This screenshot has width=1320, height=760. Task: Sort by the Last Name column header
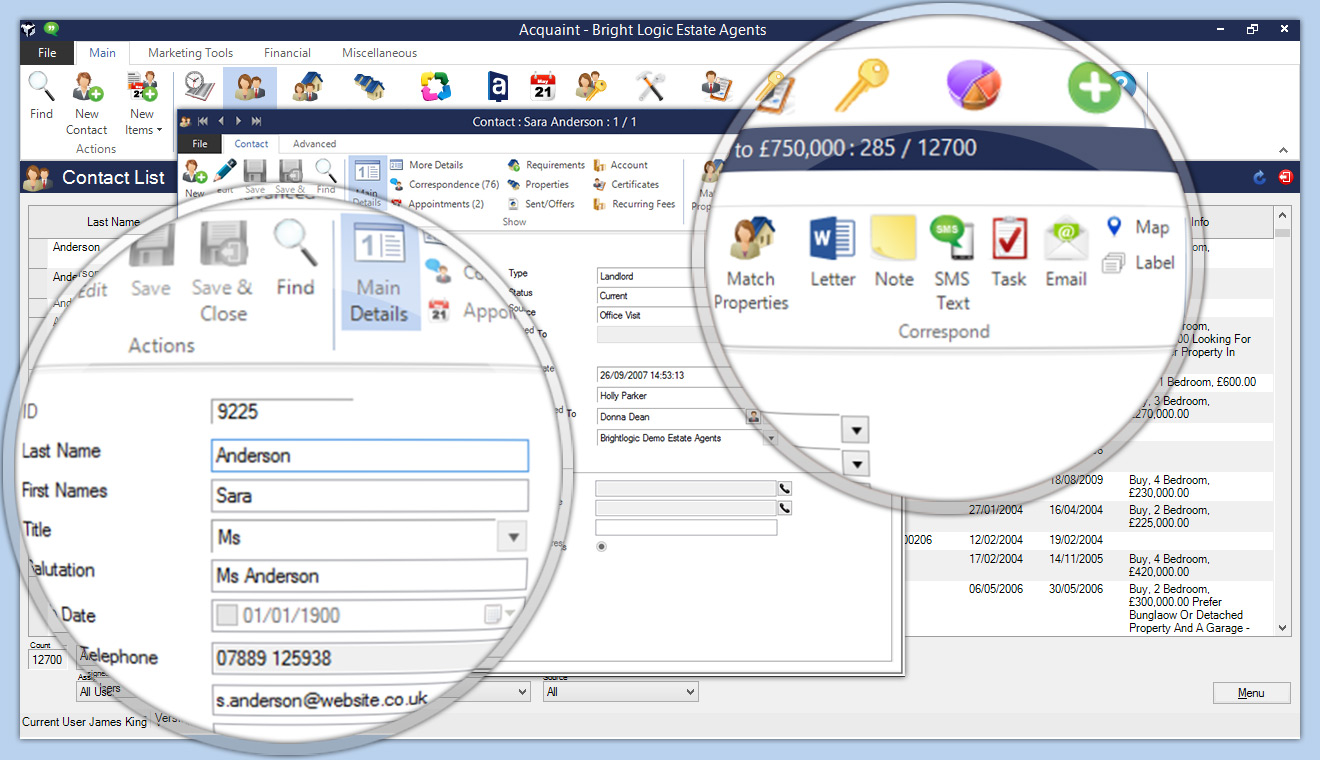[x=113, y=222]
